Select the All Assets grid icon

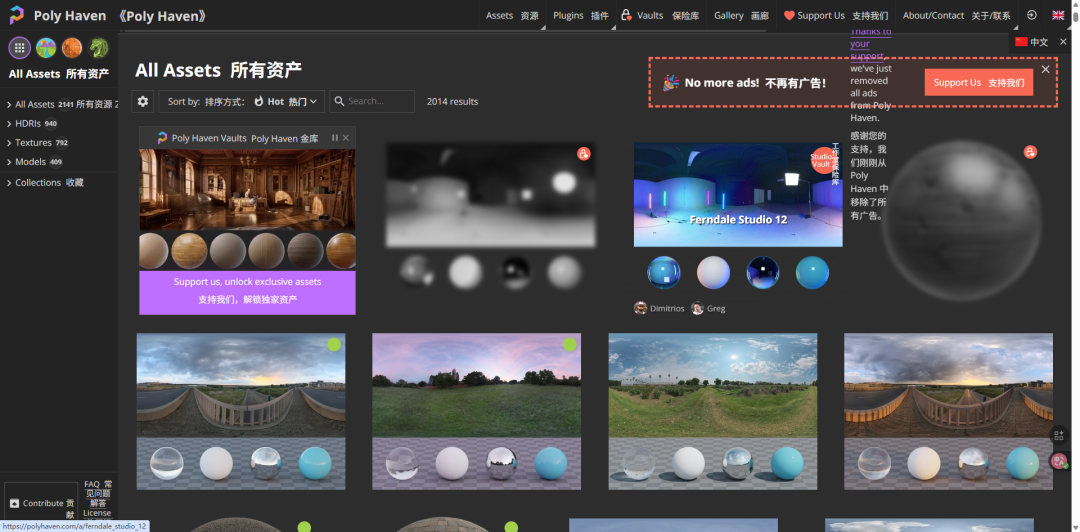click(19, 48)
